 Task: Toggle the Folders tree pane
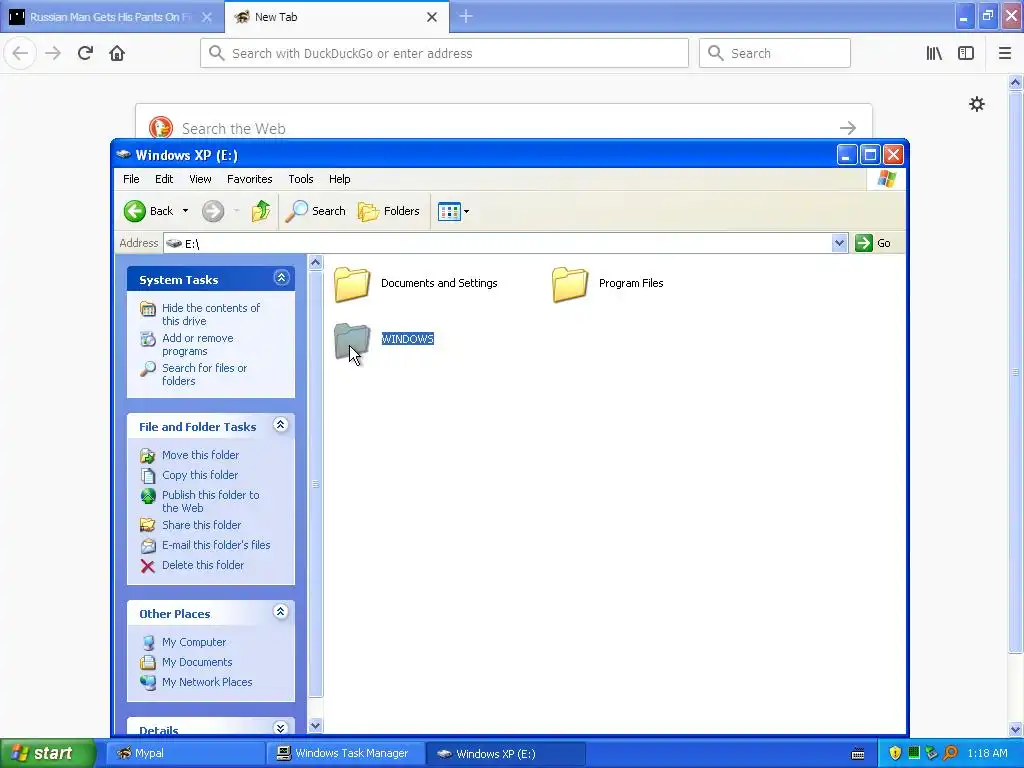tap(389, 211)
